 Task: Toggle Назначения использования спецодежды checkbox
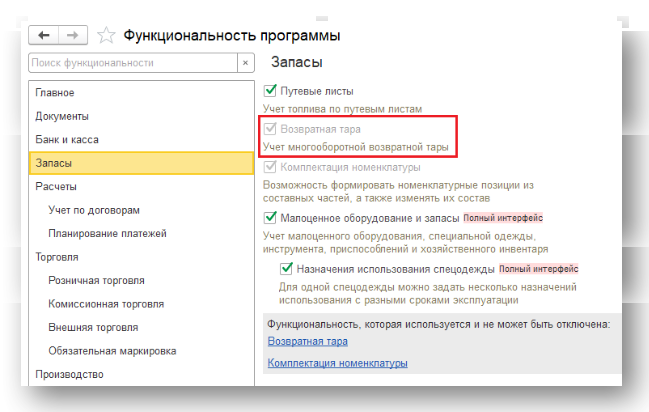click(x=286, y=269)
